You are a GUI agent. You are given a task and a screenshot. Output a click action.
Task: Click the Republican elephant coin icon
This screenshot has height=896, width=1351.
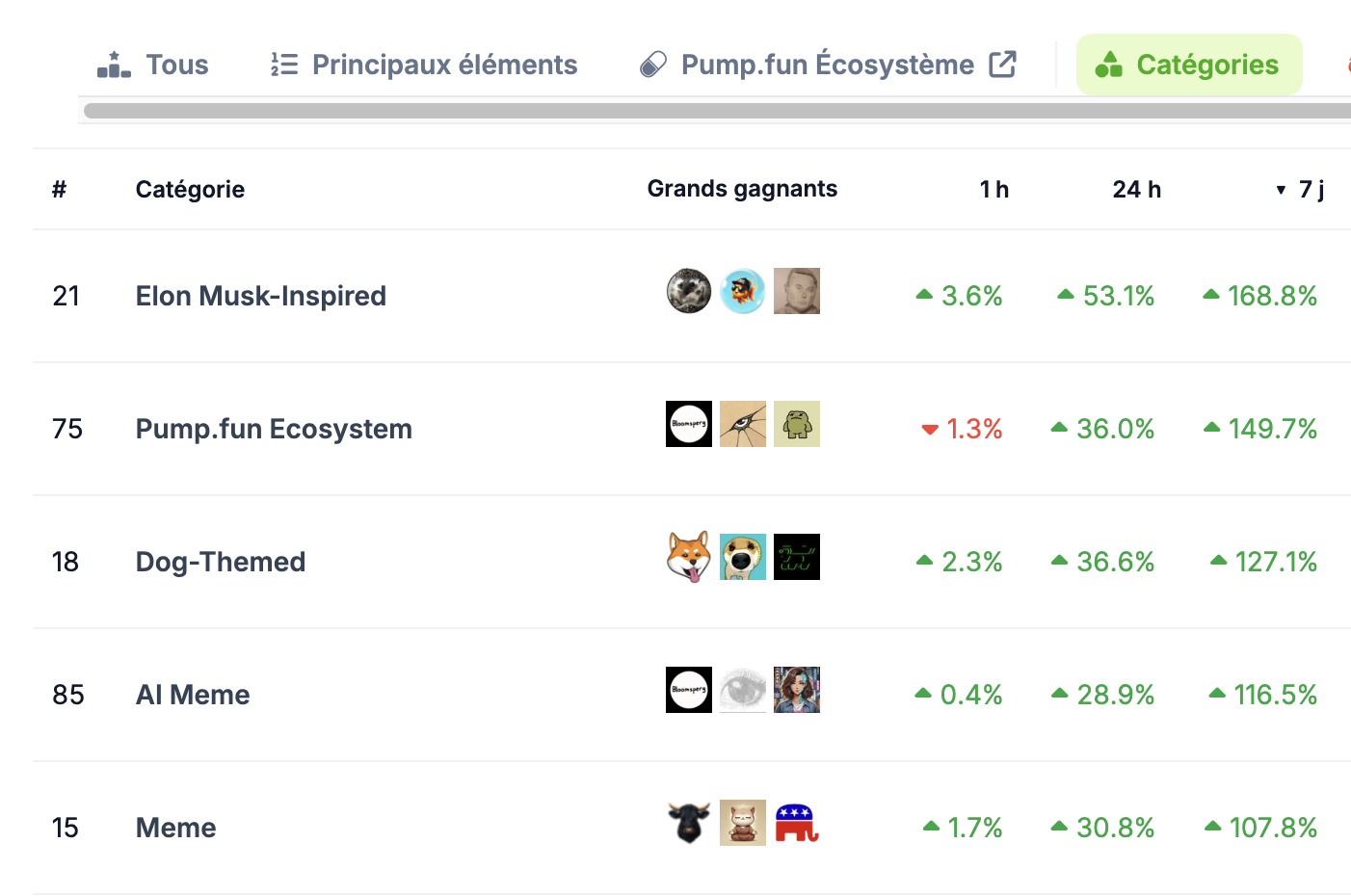coord(797,824)
